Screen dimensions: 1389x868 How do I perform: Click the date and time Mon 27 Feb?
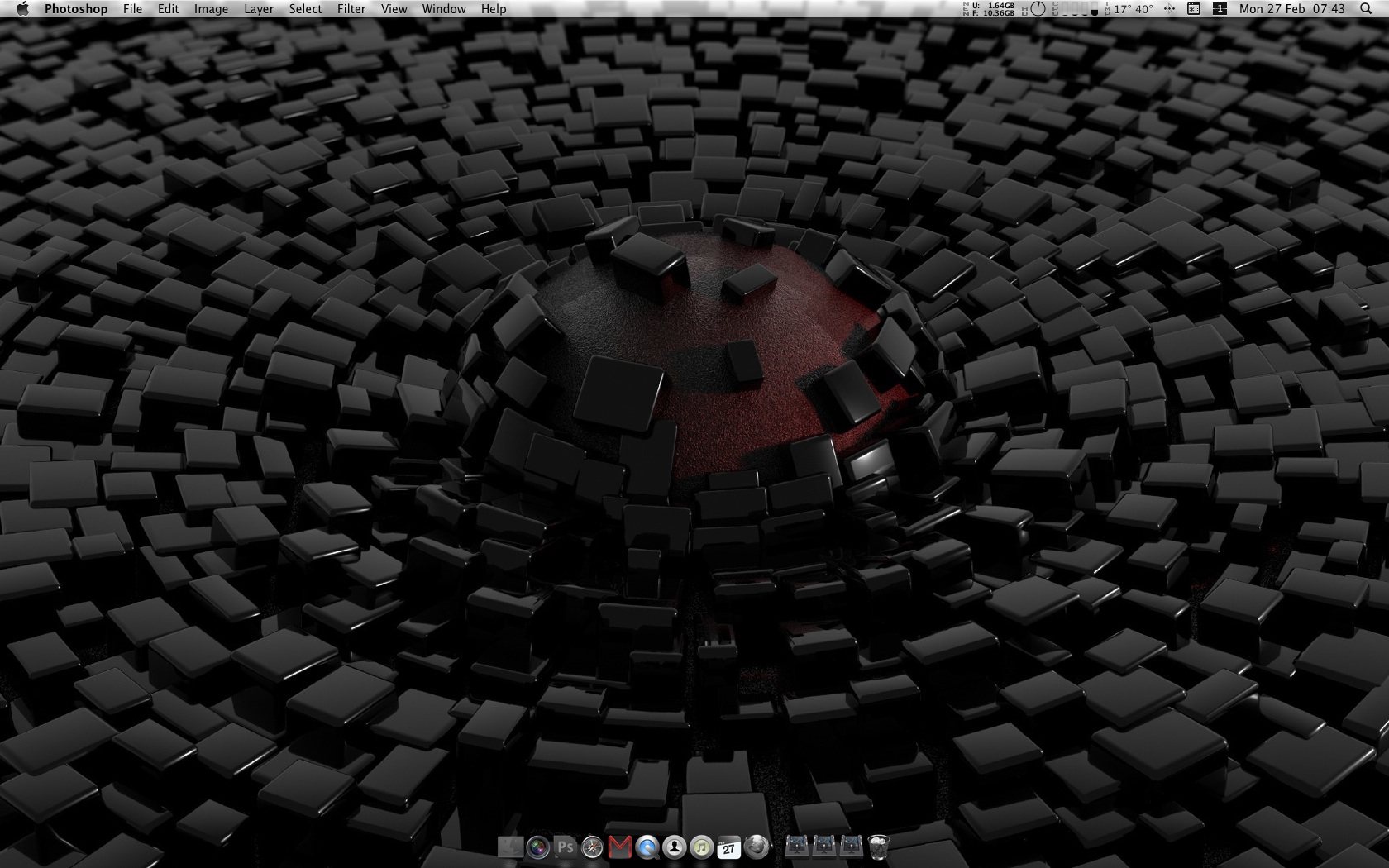pos(1292,9)
